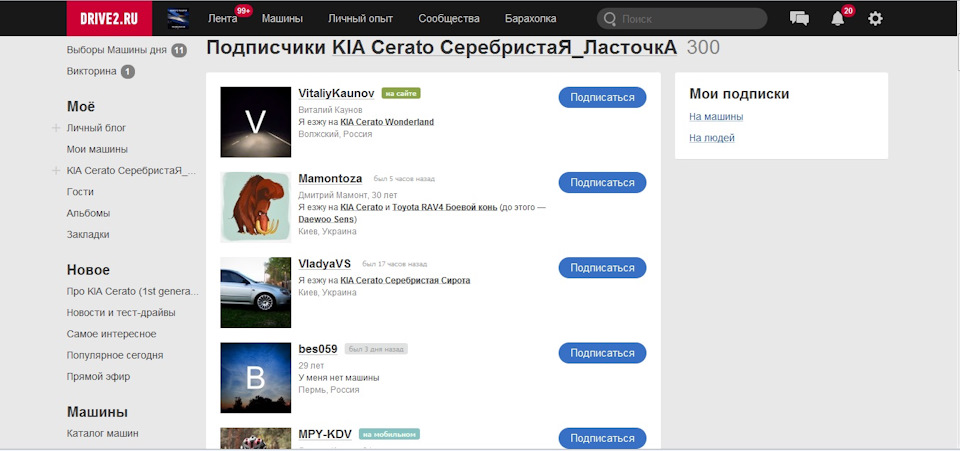Expand the plus next to KIA Cerato СеребристаЯ

[x=56, y=171]
